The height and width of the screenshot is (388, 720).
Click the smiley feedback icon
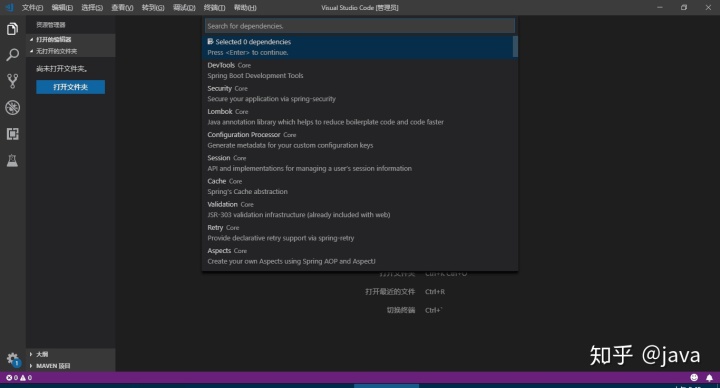coord(694,377)
